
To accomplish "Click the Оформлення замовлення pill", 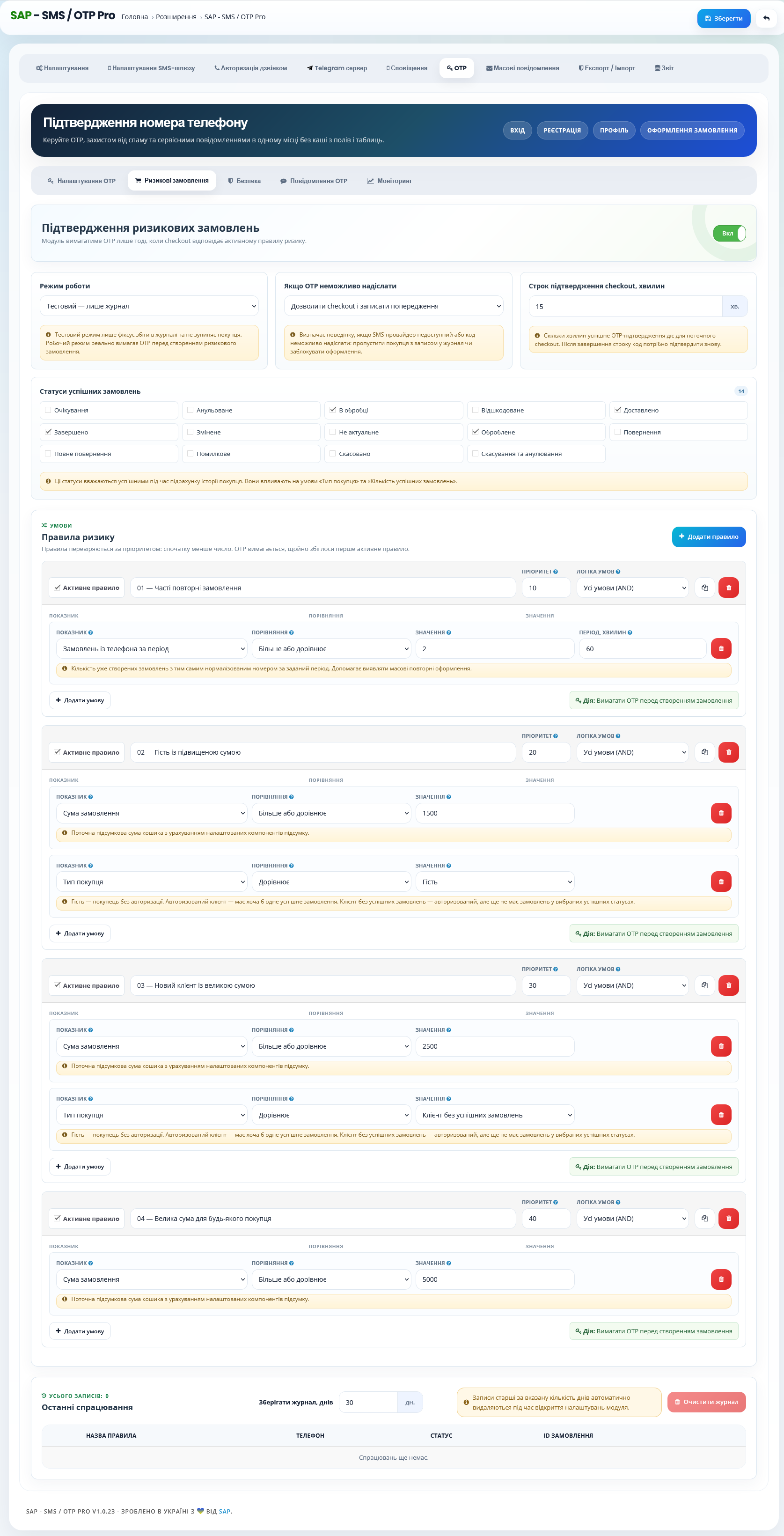I will pyautogui.click(x=692, y=130).
